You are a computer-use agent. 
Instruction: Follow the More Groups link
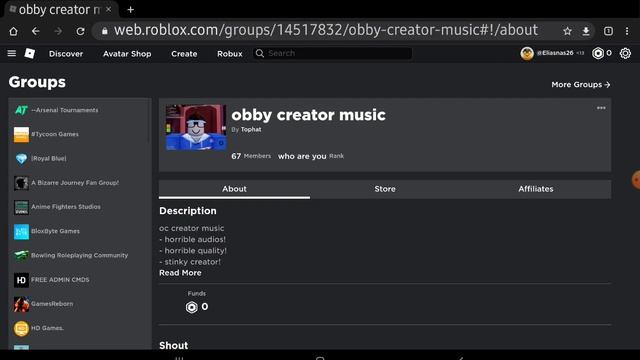(580, 84)
